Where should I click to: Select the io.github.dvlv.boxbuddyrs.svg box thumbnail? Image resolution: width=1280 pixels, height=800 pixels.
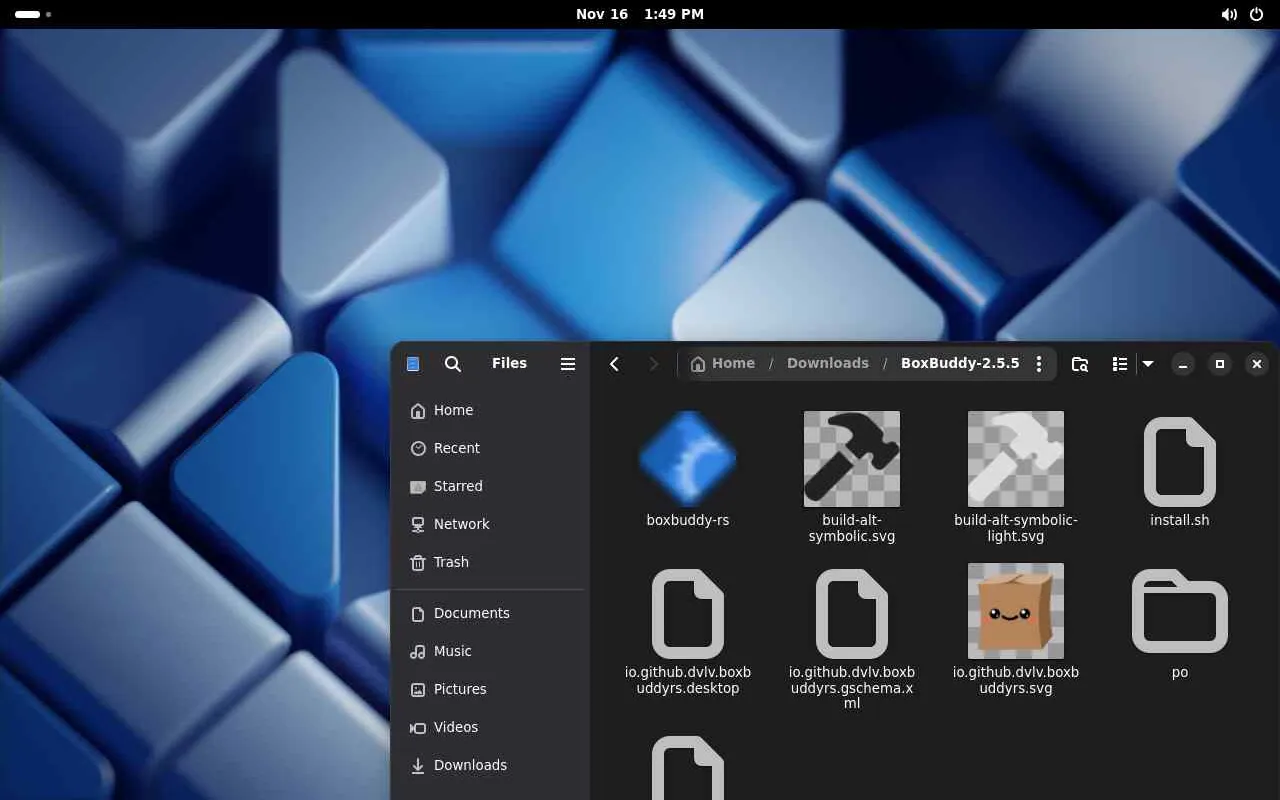[x=1016, y=611]
